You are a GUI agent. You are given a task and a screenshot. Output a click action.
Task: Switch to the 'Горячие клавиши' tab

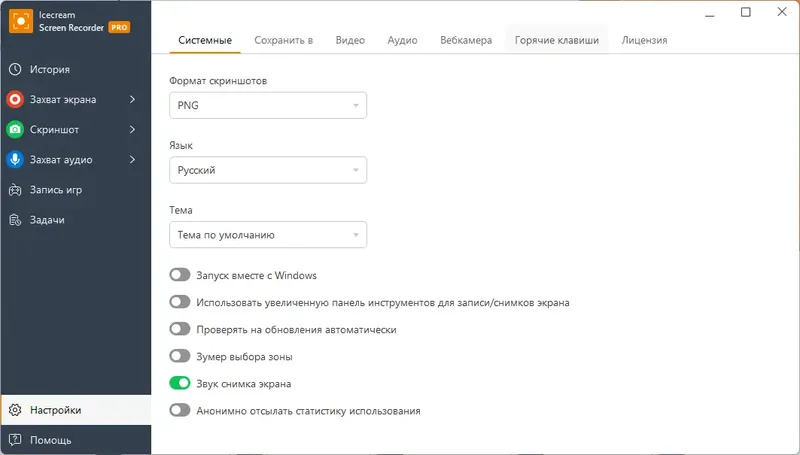coord(556,41)
